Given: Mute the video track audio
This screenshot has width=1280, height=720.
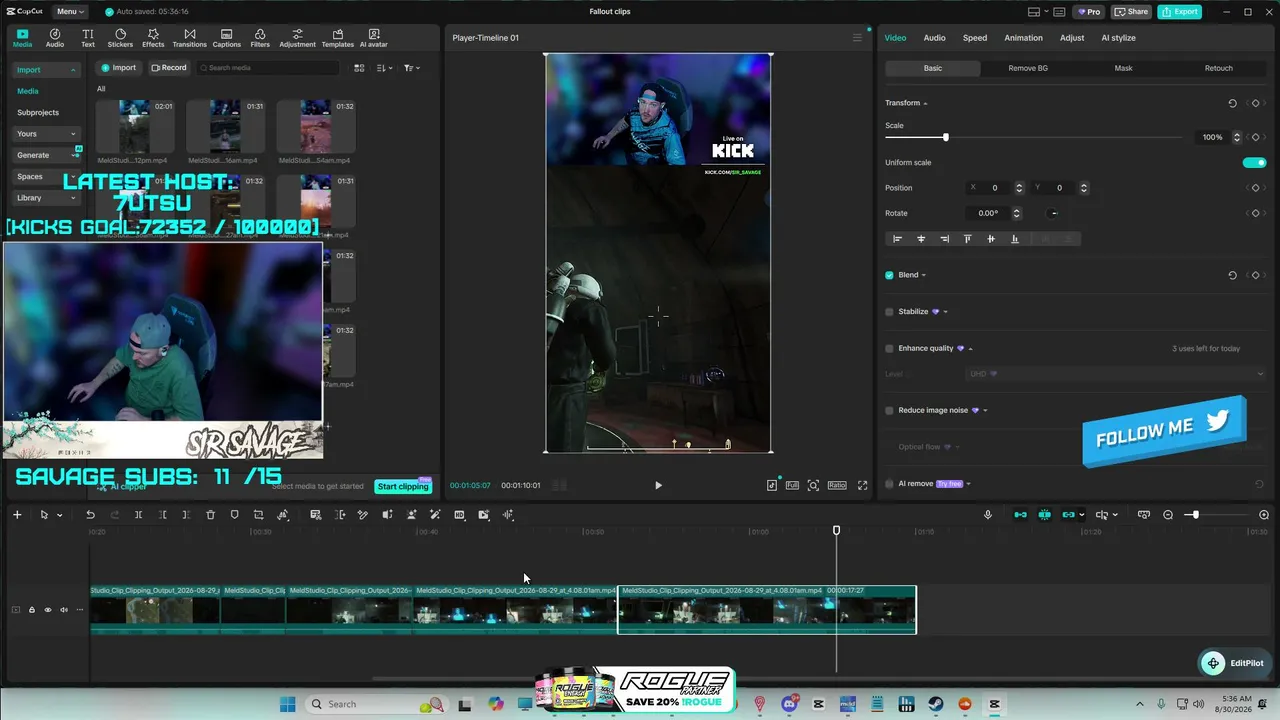Looking at the screenshot, I should 63,610.
